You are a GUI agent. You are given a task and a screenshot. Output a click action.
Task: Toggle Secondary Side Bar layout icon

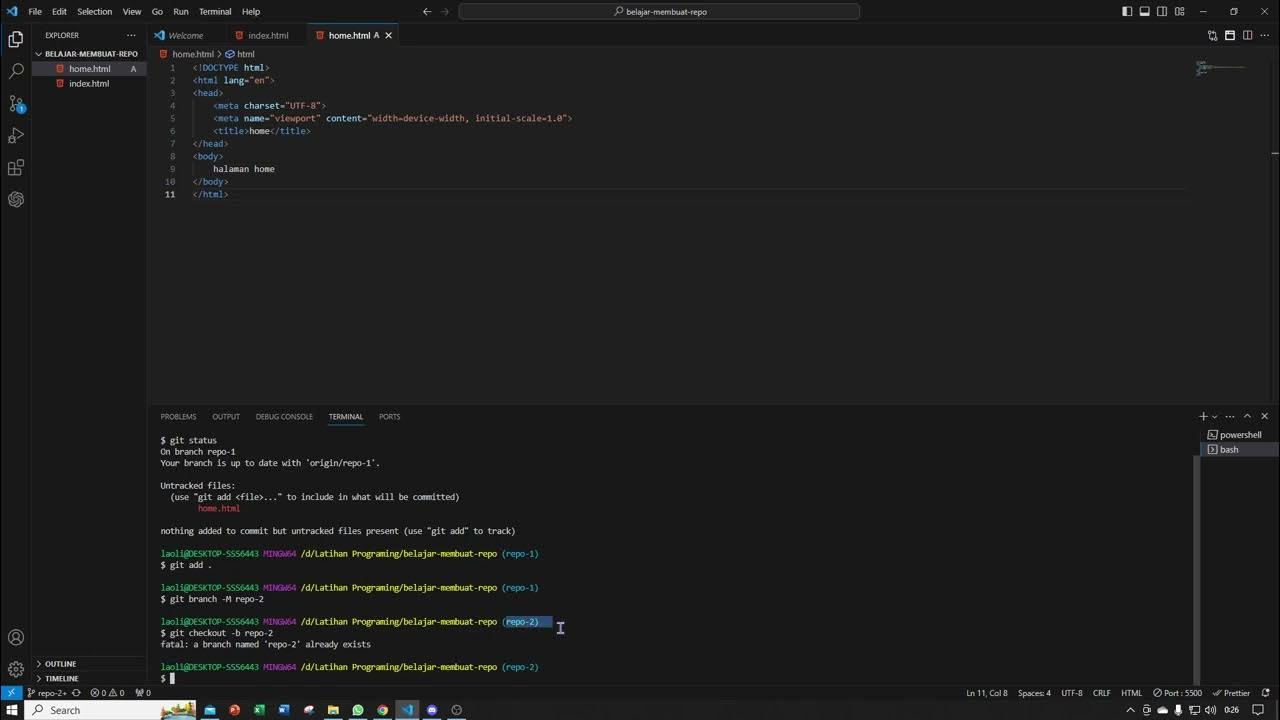tap(1162, 12)
